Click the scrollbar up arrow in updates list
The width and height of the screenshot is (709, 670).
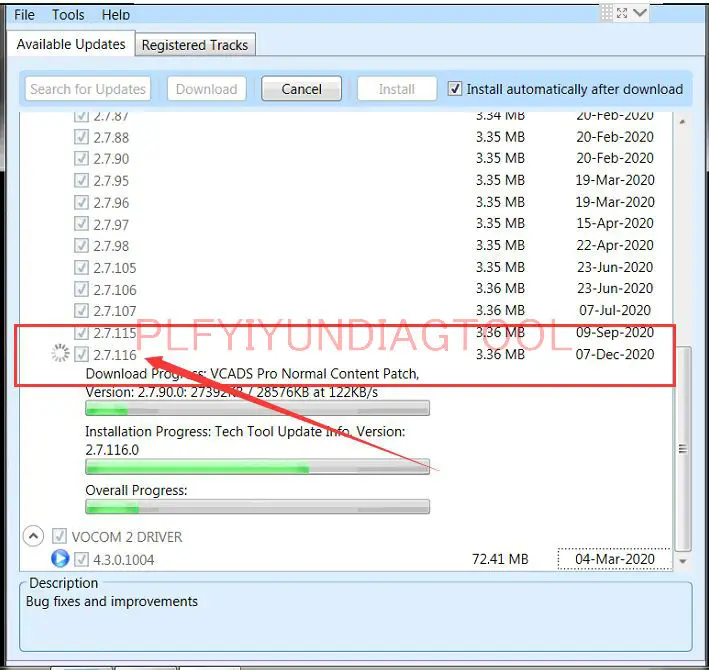[x=682, y=122]
